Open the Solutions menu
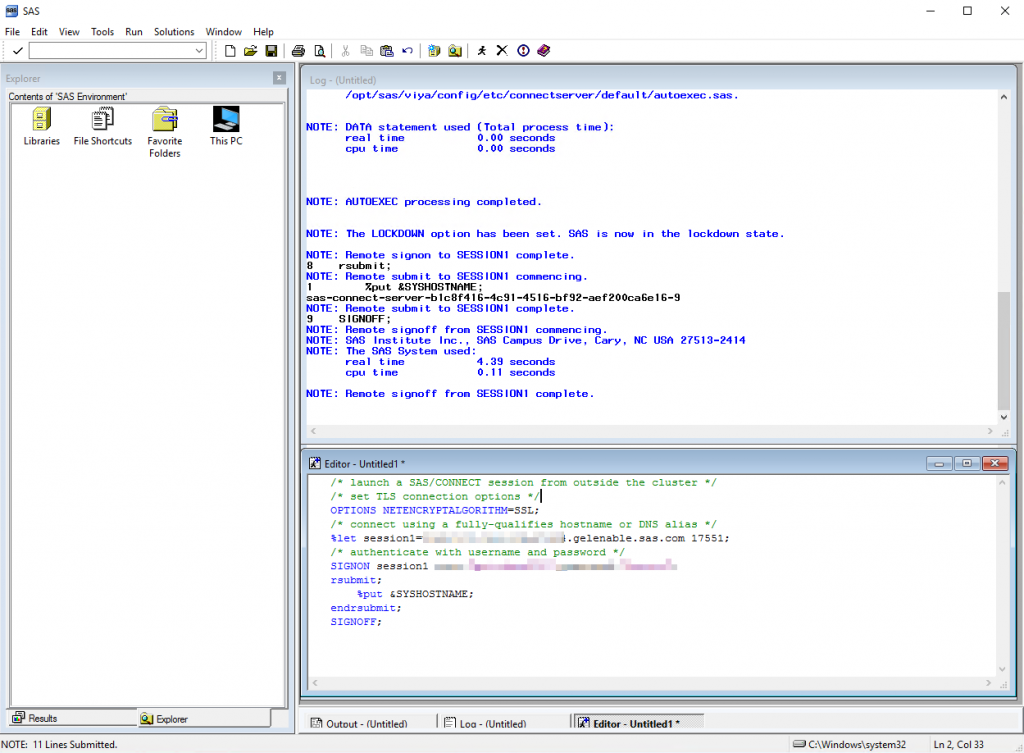This screenshot has width=1024, height=753. pos(174,32)
